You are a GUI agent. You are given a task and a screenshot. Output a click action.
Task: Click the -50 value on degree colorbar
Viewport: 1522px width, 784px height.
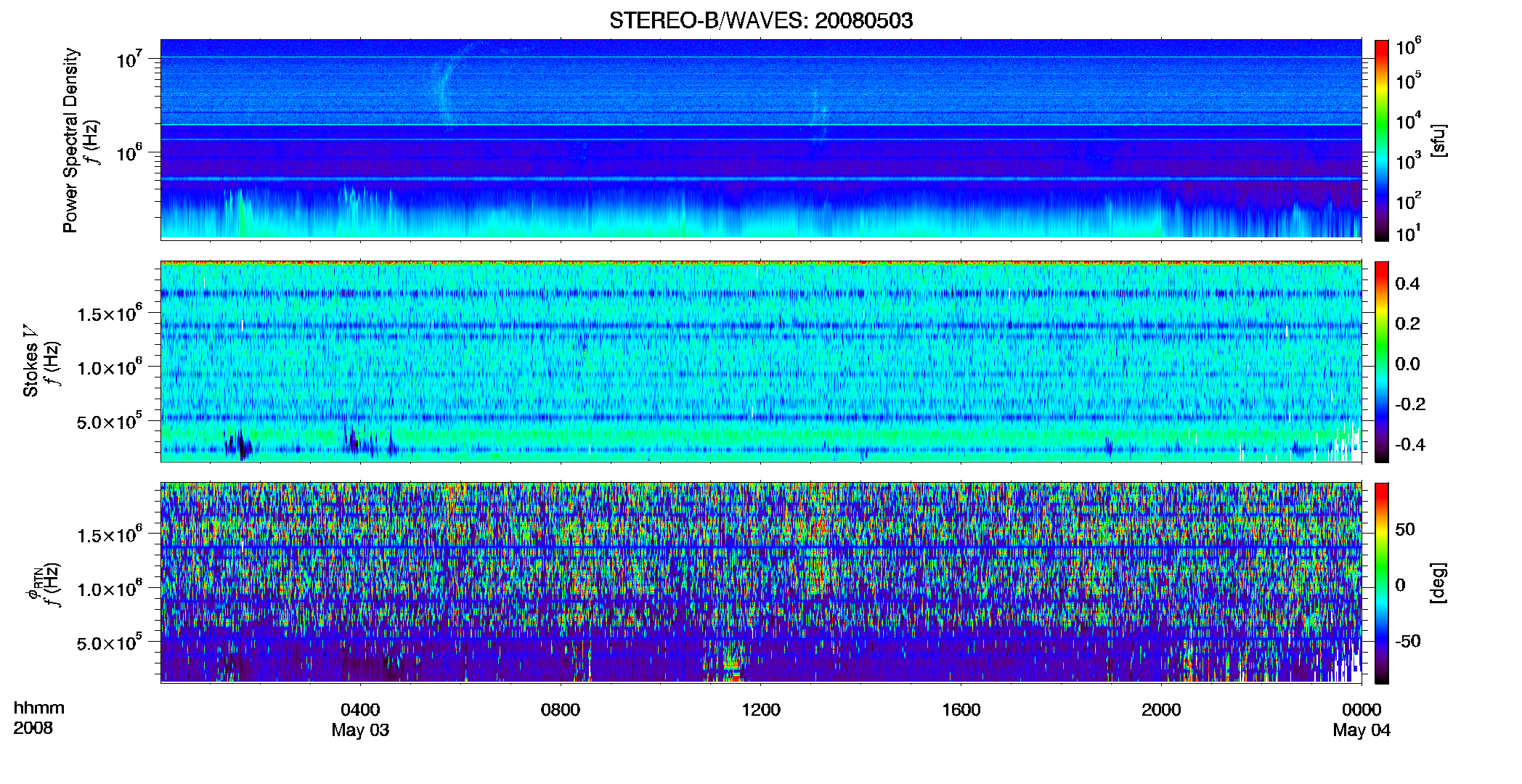click(1407, 641)
